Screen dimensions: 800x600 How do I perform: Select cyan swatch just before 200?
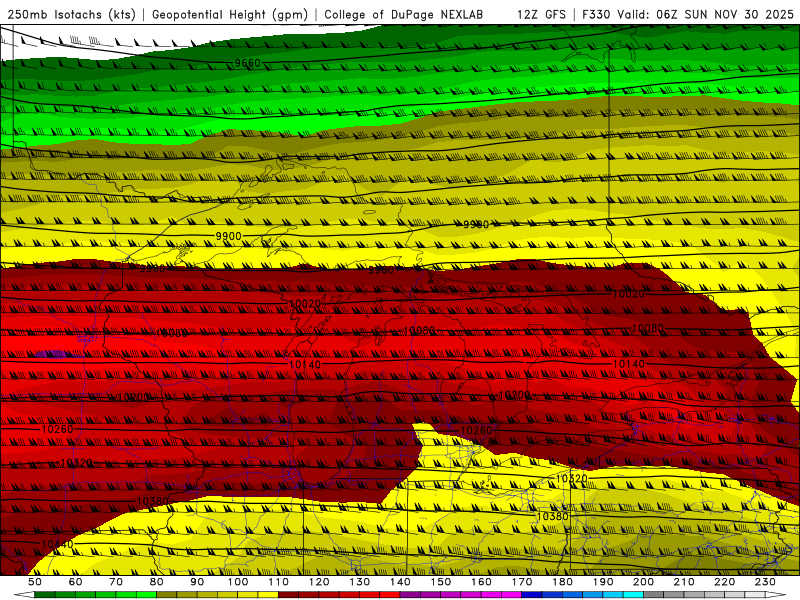(x=633, y=594)
